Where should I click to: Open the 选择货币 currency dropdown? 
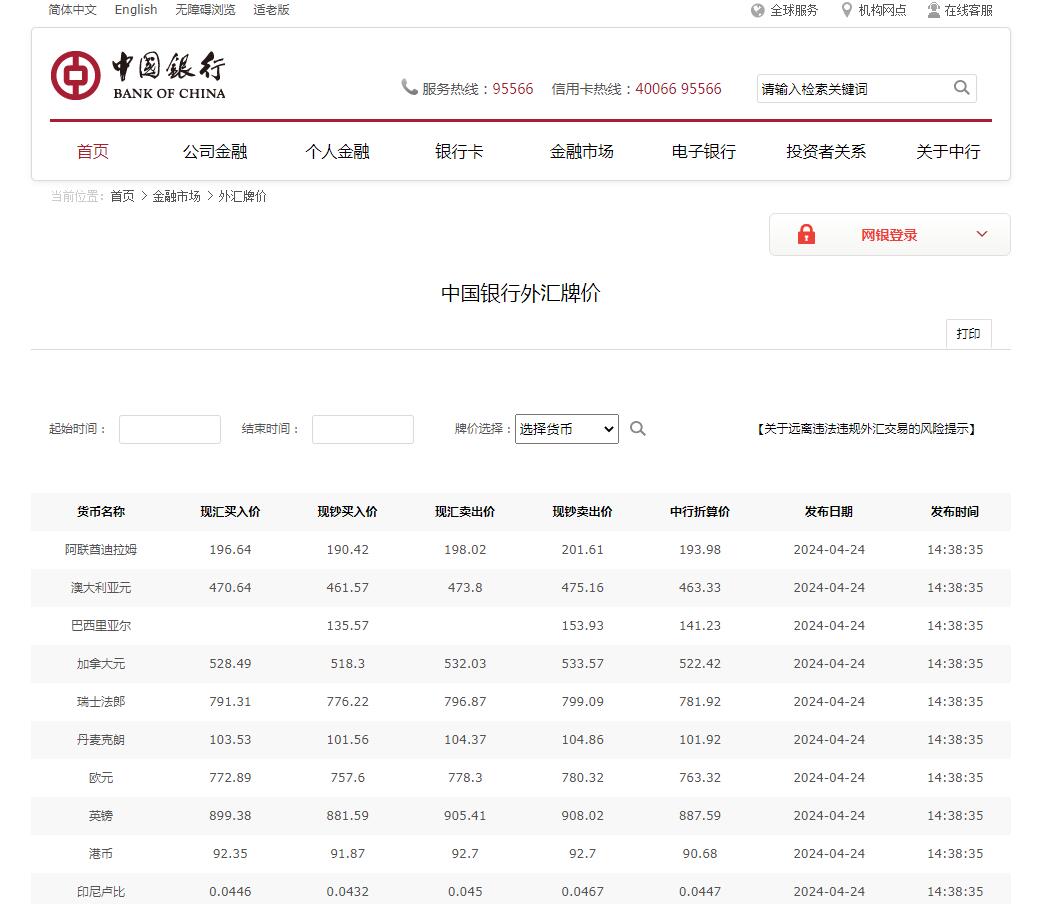tap(566, 429)
